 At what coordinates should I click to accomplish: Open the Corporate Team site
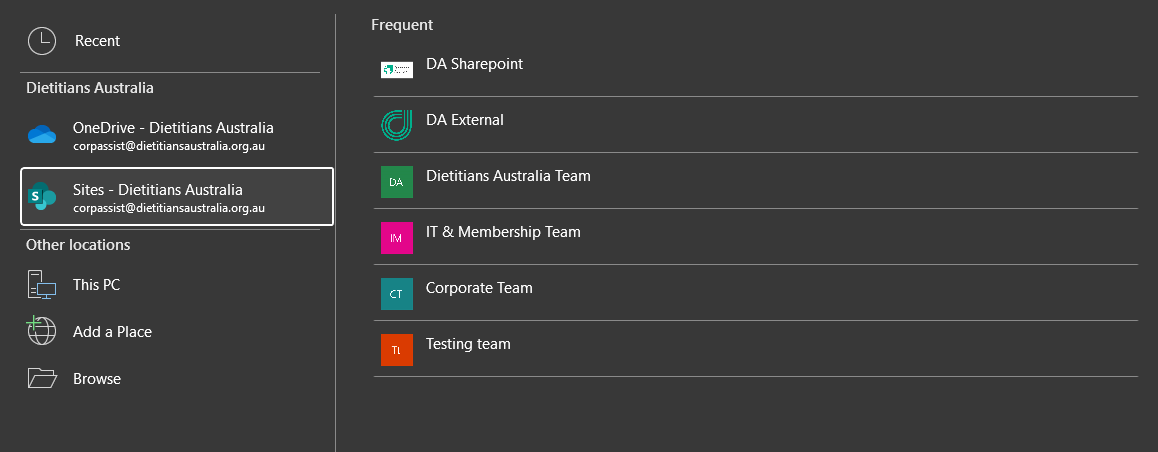point(479,288)
